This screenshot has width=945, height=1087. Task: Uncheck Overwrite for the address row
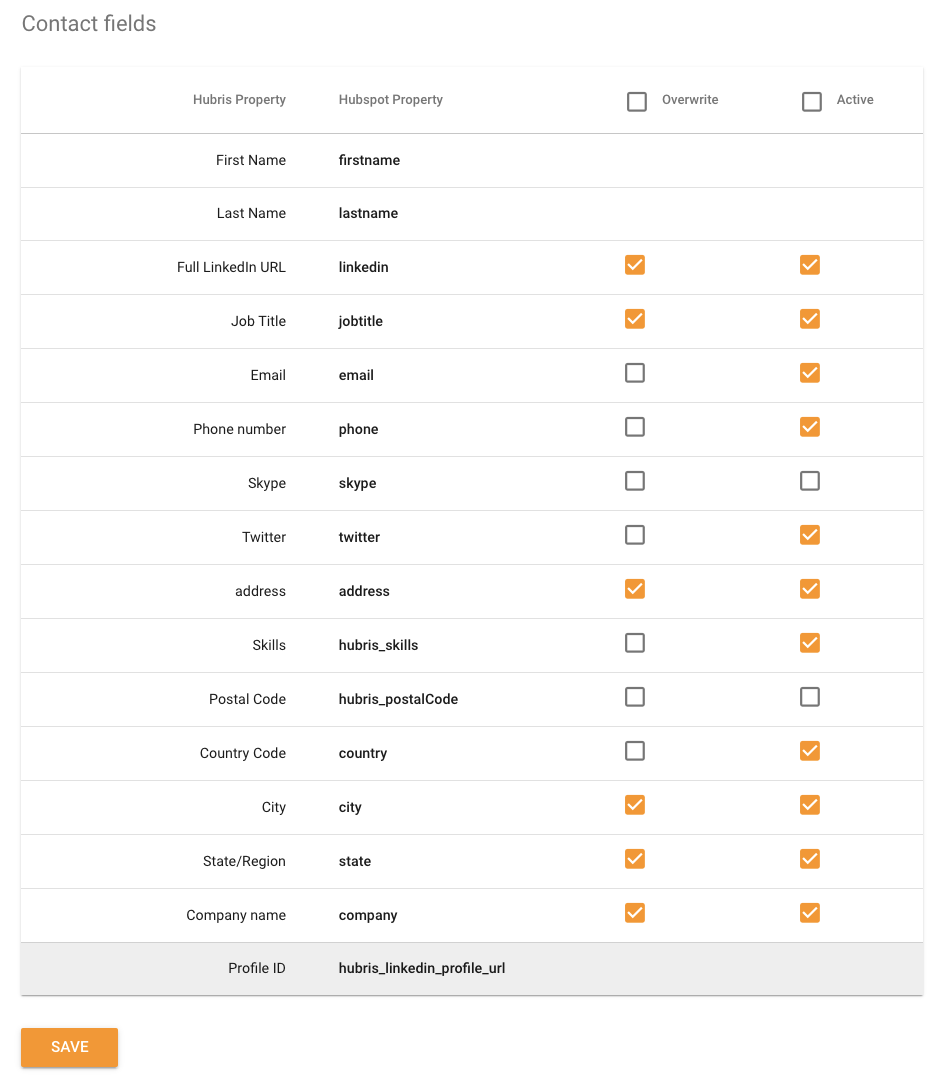[x=635, y=589]
